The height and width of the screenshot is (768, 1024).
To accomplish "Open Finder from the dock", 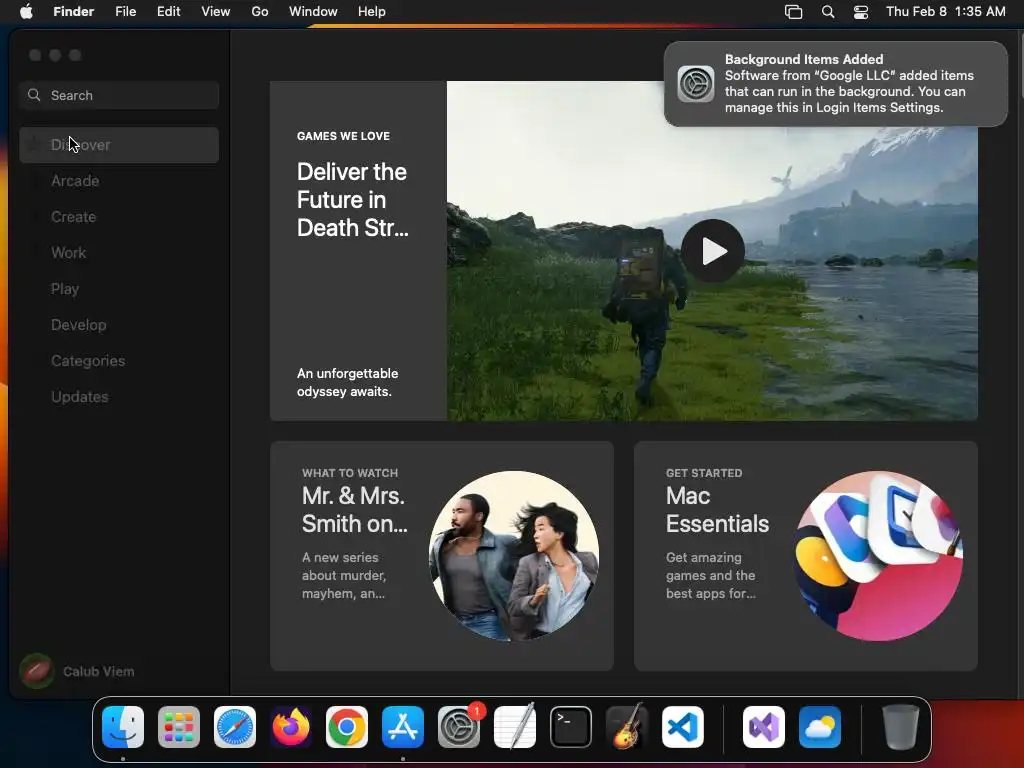I will click(x=123, y=727).
